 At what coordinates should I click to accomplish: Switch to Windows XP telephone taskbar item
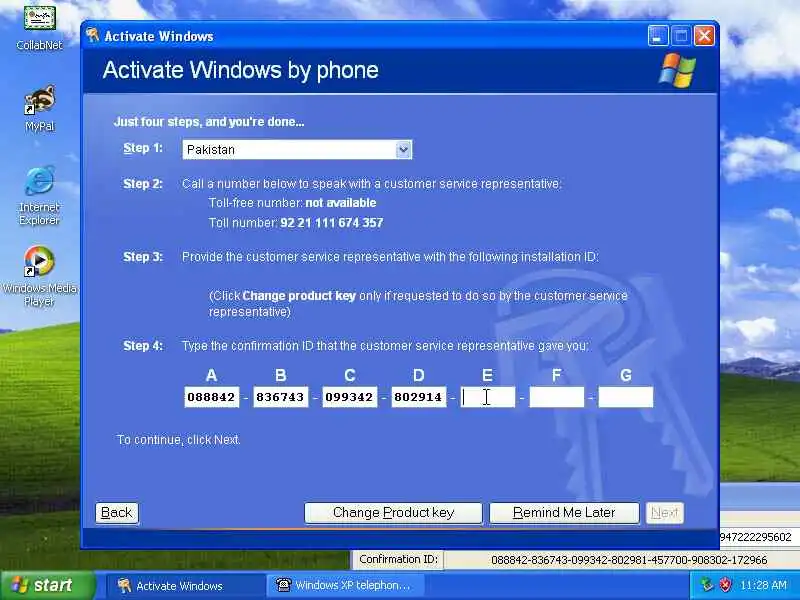pos(344,586)
